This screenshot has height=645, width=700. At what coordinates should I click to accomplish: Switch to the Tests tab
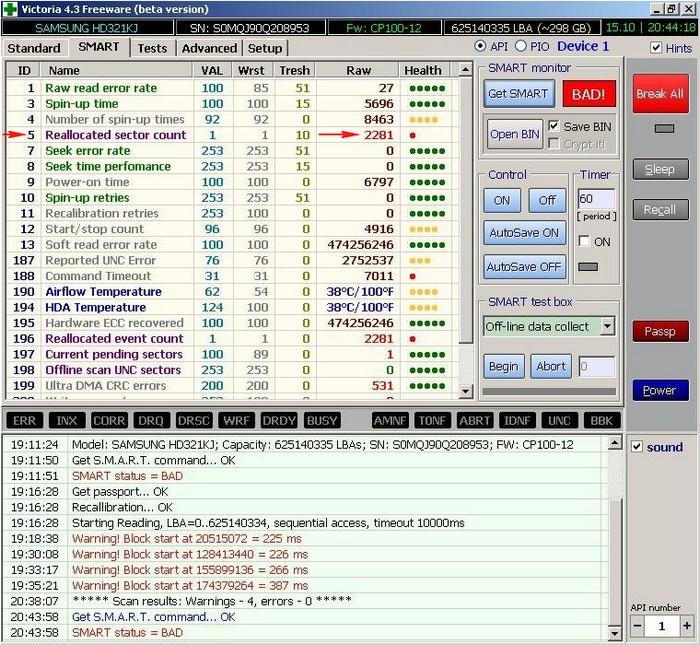[152, 48]
